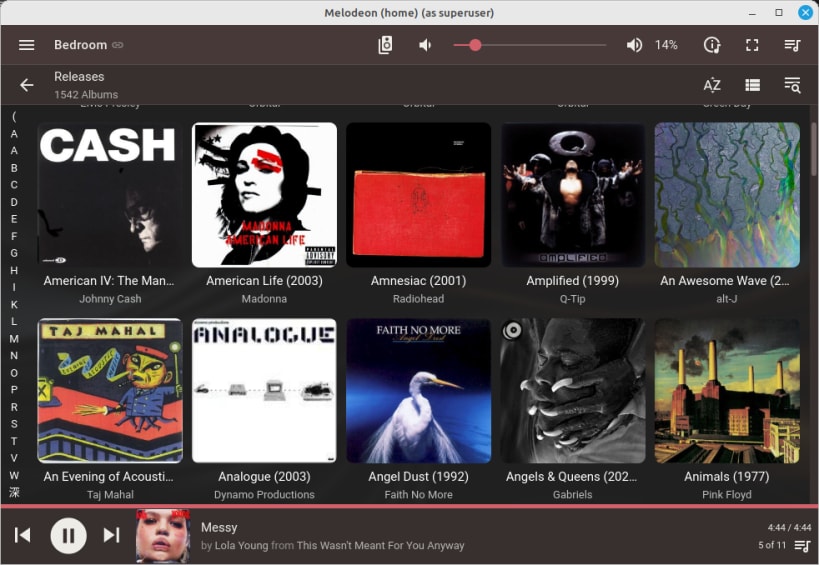Click the Angel Dust (1992) title
The width and height of the screenshot is (819, 565).
tap(418, 477)
